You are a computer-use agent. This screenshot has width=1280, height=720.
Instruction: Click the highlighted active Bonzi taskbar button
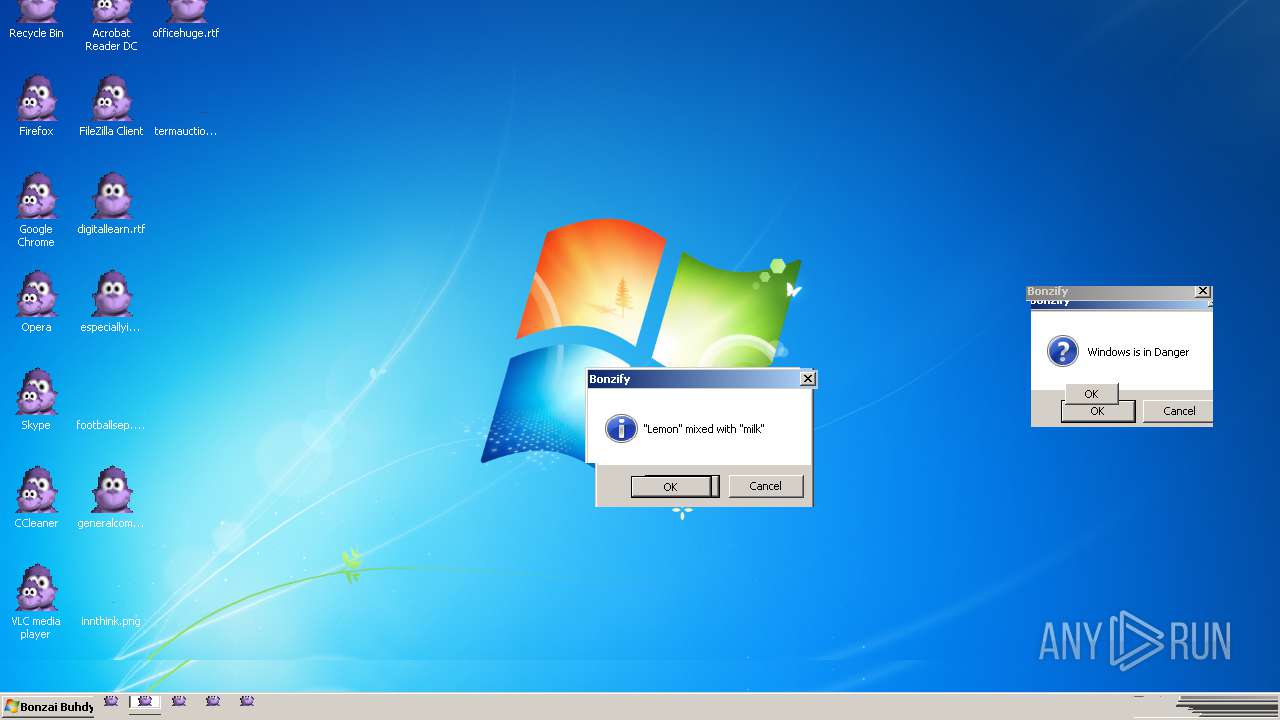[145, 702]
